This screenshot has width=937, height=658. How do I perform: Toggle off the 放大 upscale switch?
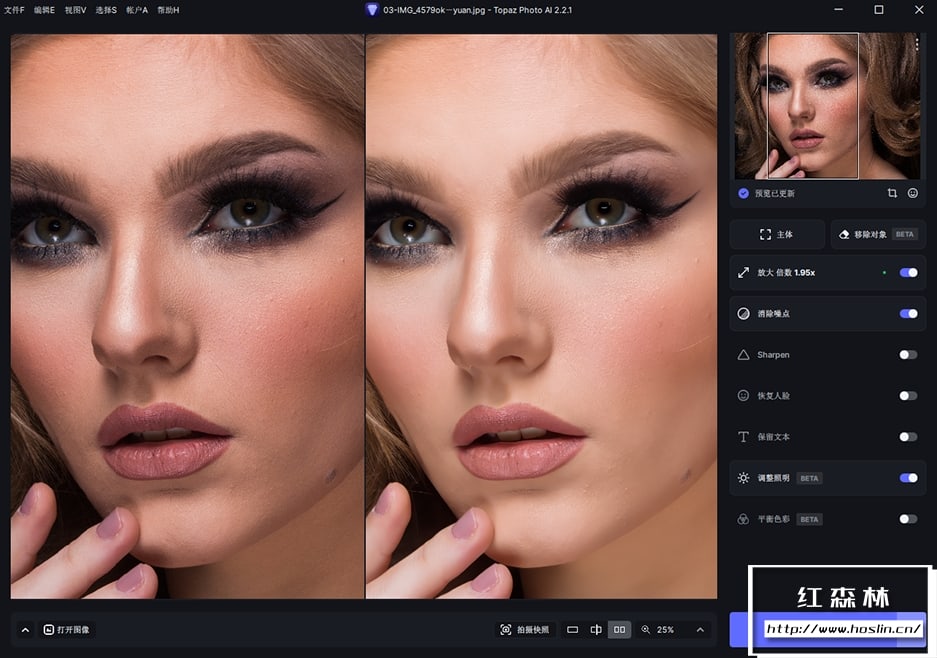pyautogui.click(x=908, y=273)
